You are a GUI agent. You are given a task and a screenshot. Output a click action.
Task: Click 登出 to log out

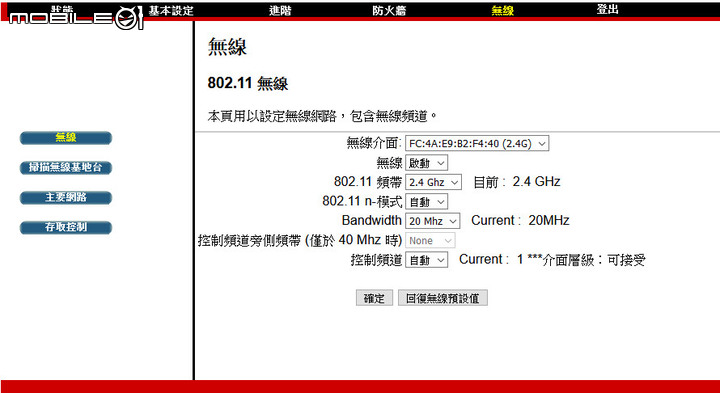(608, 9)
